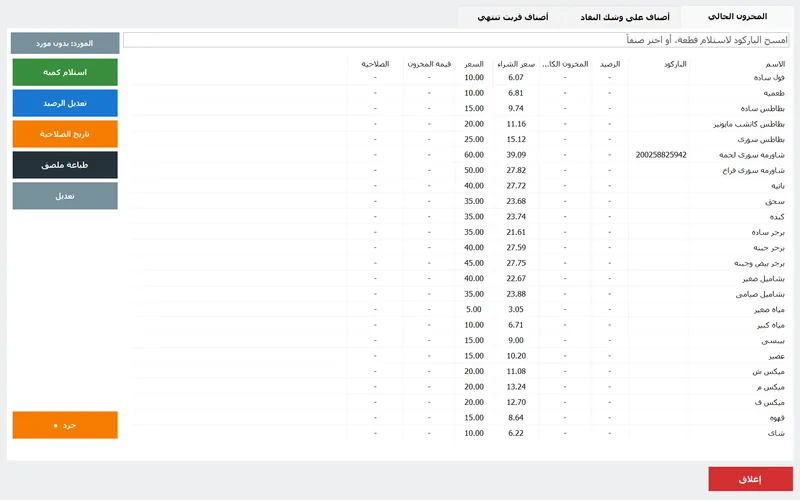Select the برجر بيض وجبنه item
The width and height of the screenshot is (800, 500).
tap(759, 263)
